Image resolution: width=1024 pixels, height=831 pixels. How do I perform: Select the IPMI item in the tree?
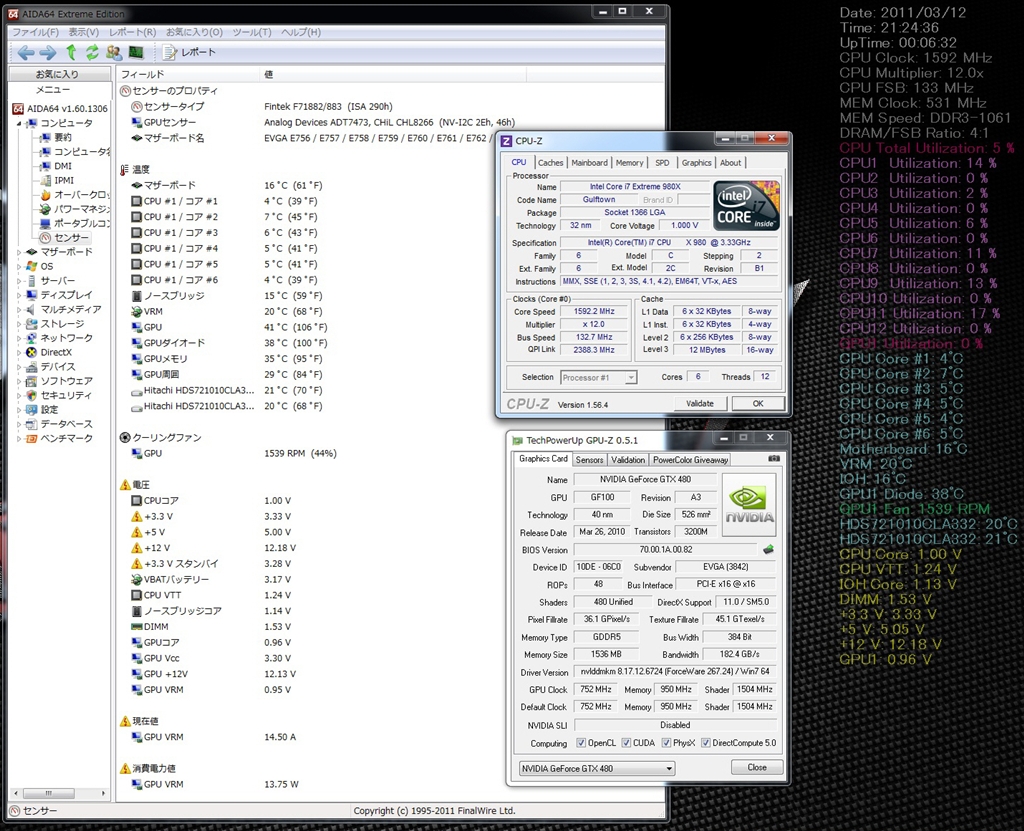[x=64, y=180]
